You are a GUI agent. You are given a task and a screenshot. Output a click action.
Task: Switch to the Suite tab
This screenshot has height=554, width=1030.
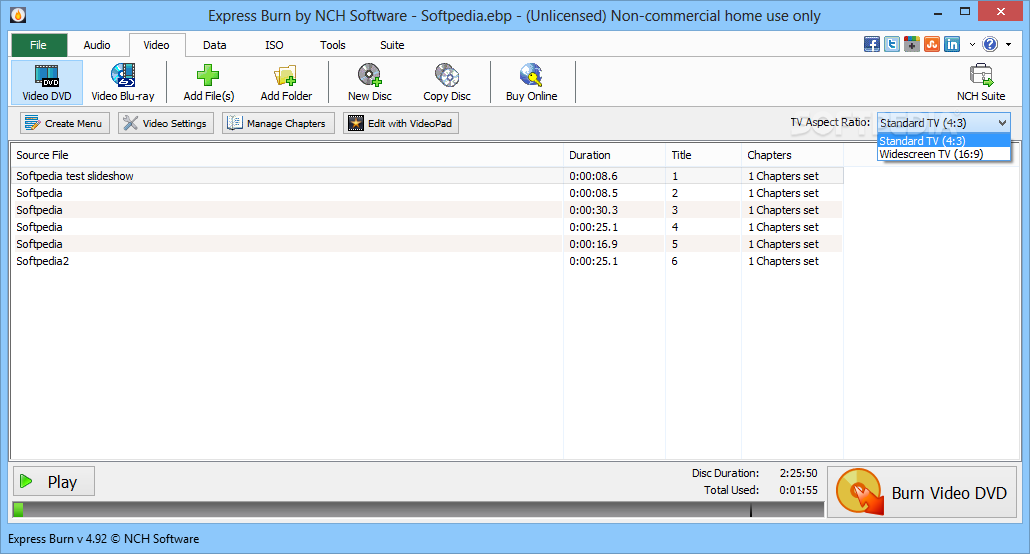[392, 45]
